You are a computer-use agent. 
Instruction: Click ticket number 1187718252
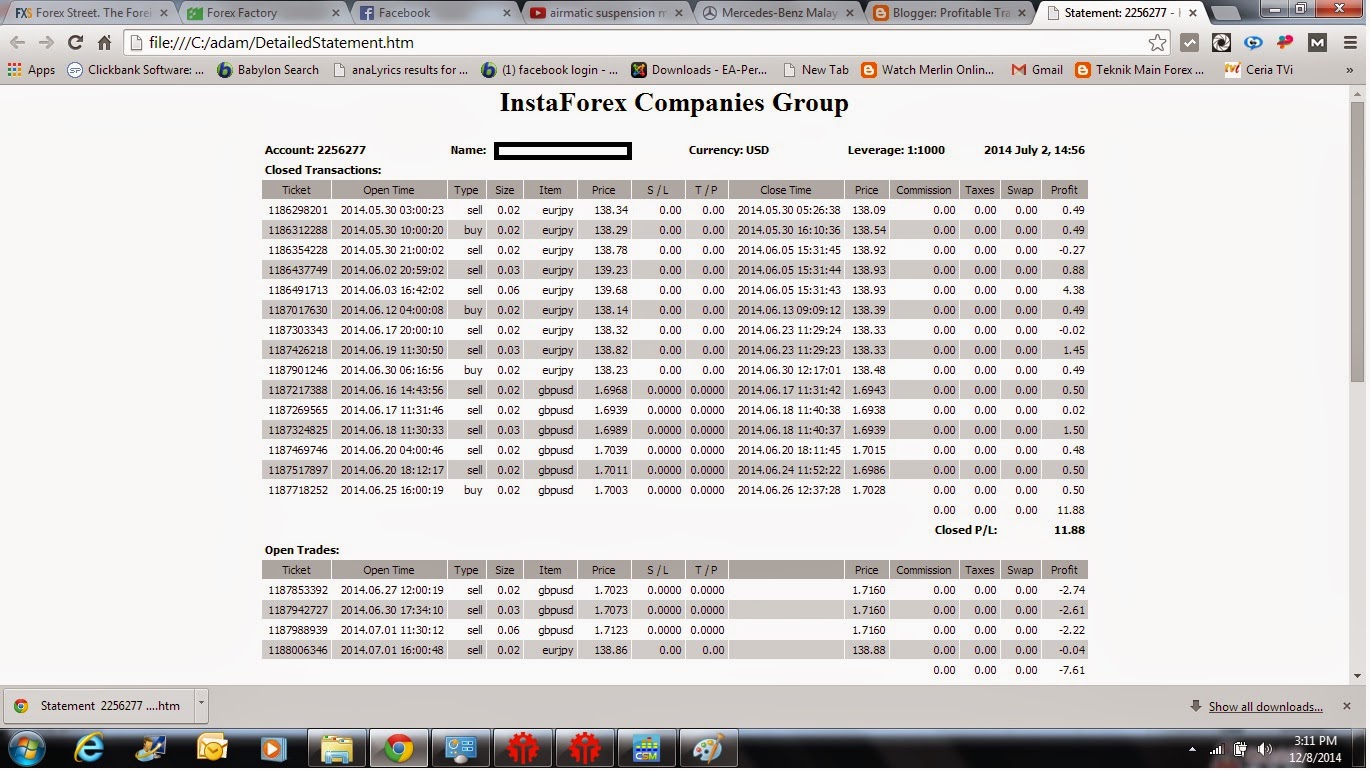(297, 490)
